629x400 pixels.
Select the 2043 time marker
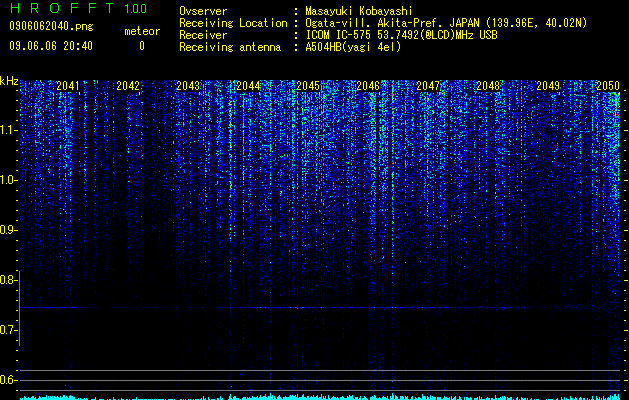[x=188, y=86]
